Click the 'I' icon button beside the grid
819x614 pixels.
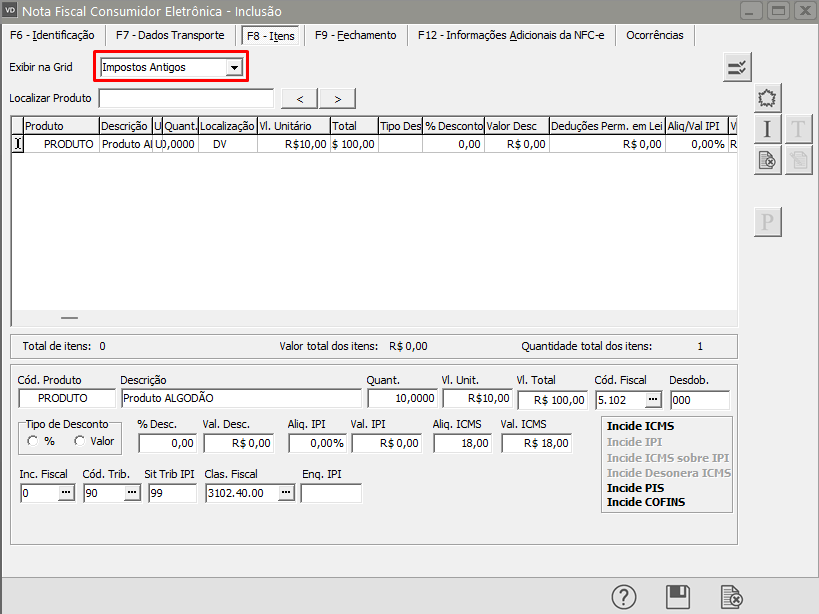[767, 129]
